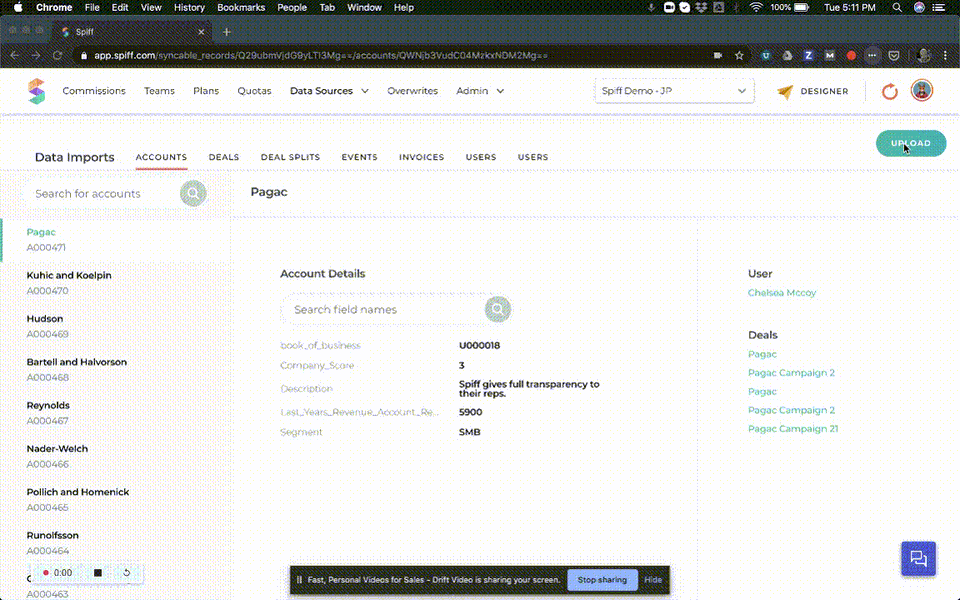Click the Z extension icon
960x600 pixels.
click(x=808, y=55)
